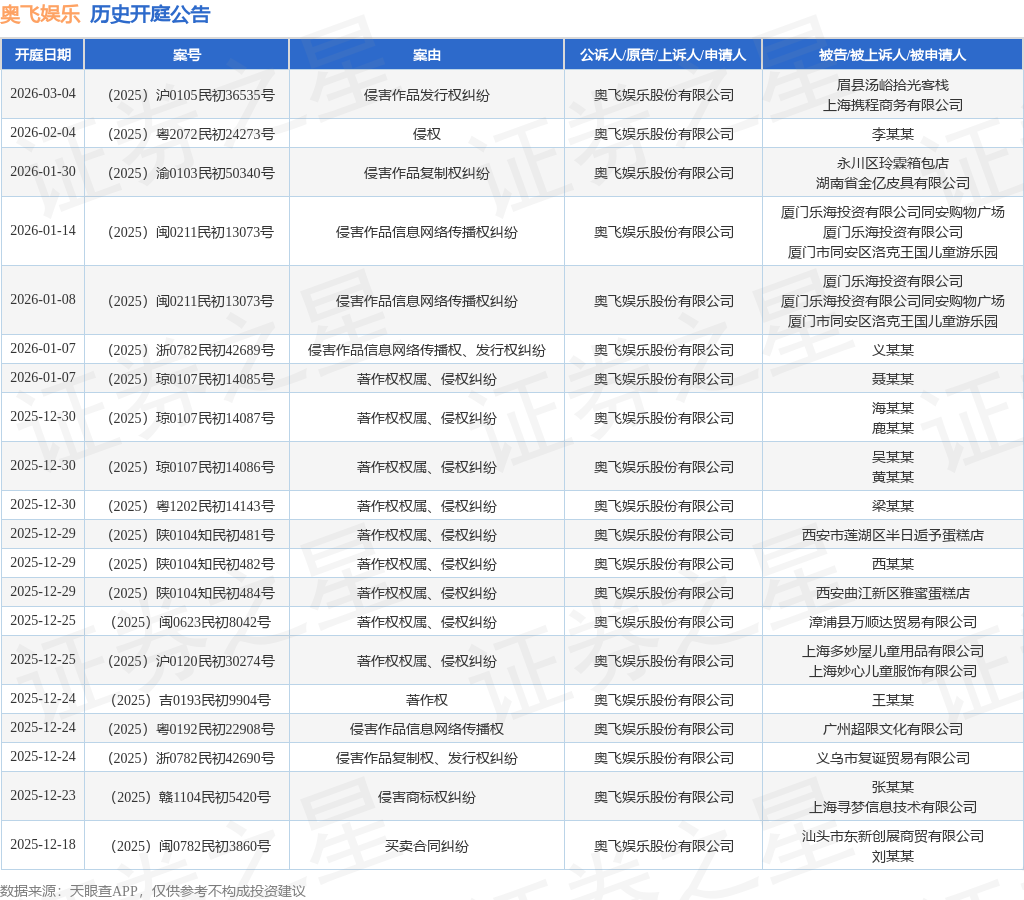
Task: Select case number (2025)琼0107民初14085号
Action: (191, 379)
